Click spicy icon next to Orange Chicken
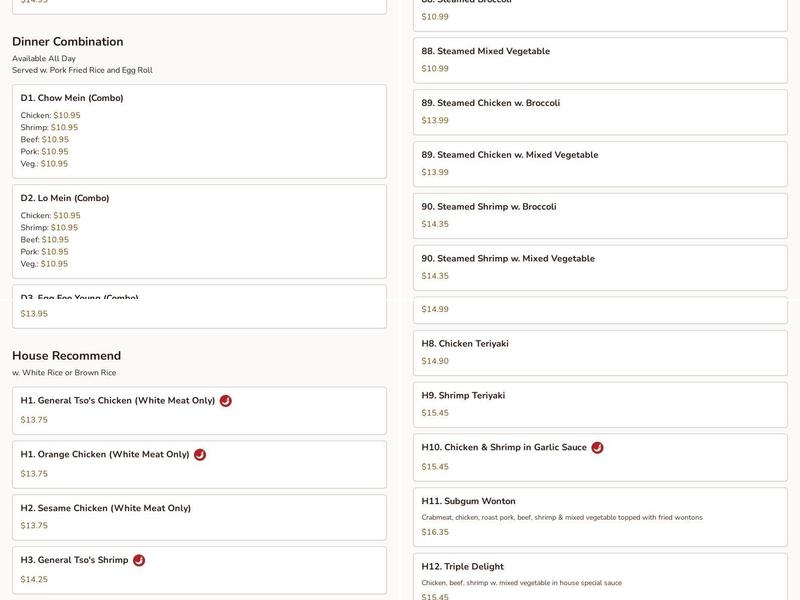The height and width of the screenshot is (600, 800). pyautogui.click(x=200, y=455)
